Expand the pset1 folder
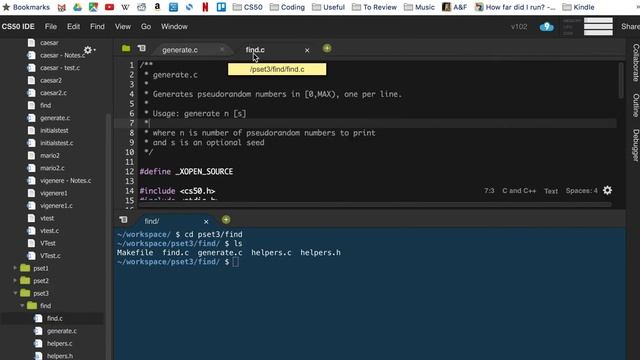 [15, 268]
